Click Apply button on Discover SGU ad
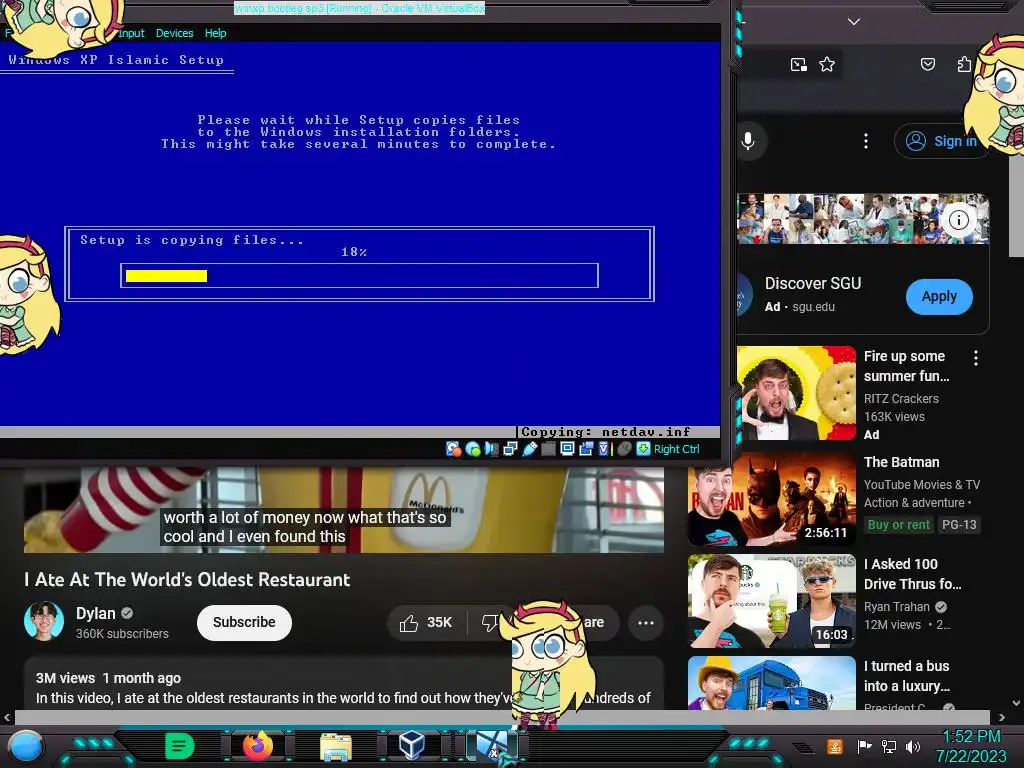Viewport: 1024px width, 768px height. coord(939,296)
